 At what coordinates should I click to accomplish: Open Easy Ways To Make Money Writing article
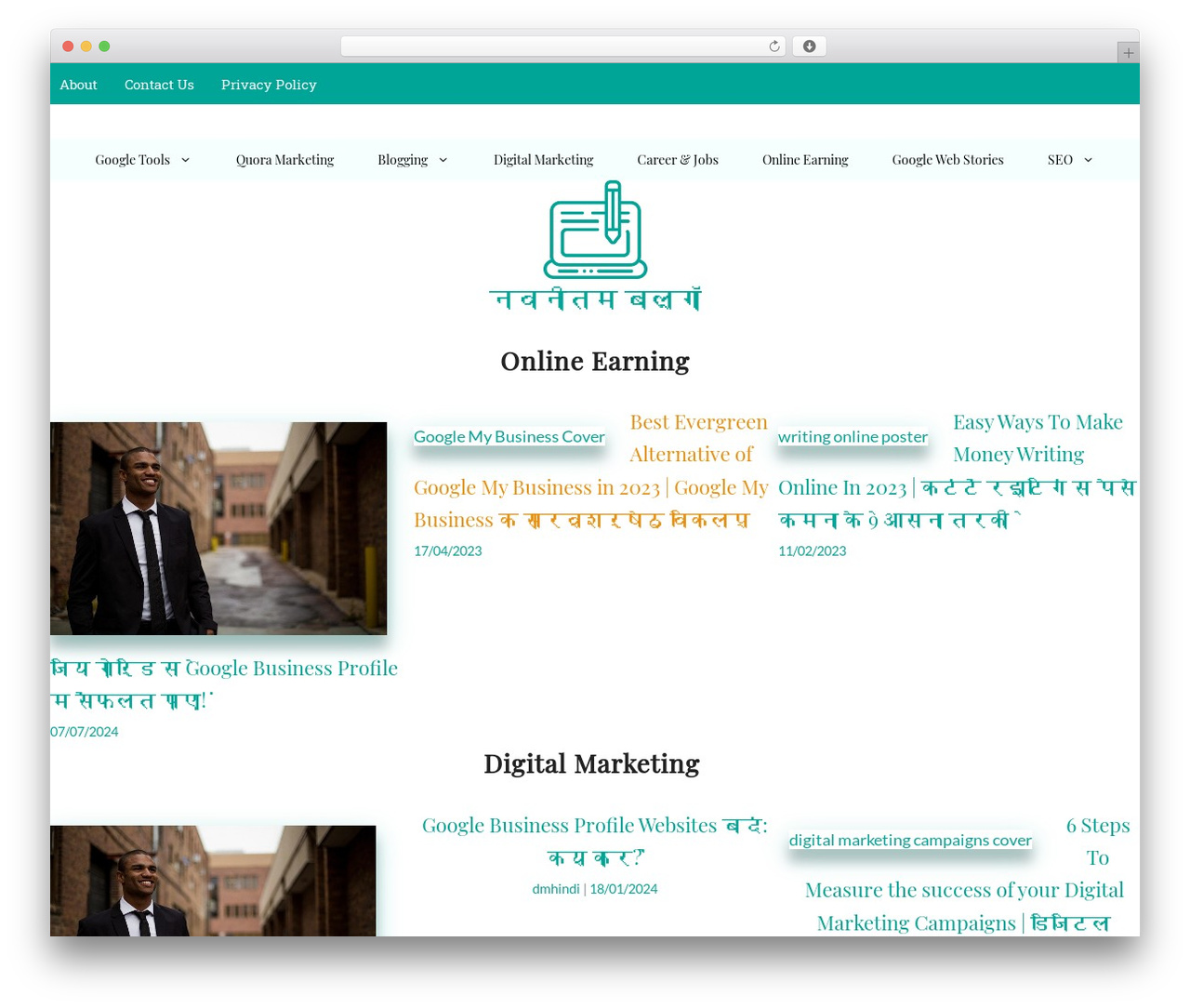[x=957, y=471]
